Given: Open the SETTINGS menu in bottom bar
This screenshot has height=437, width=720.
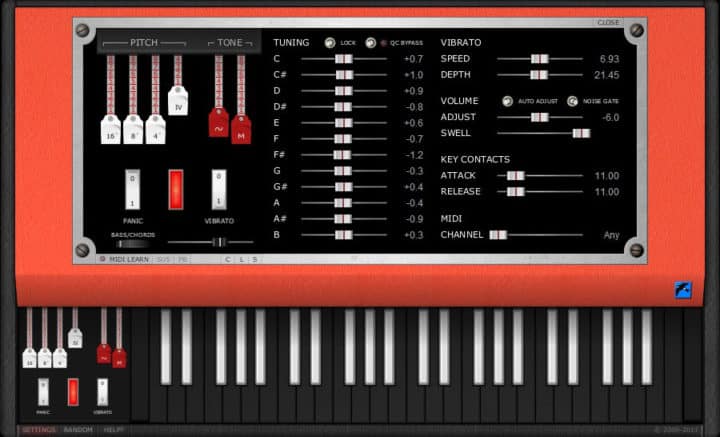Looking at the screenshot, I should [x=39, y=430].
